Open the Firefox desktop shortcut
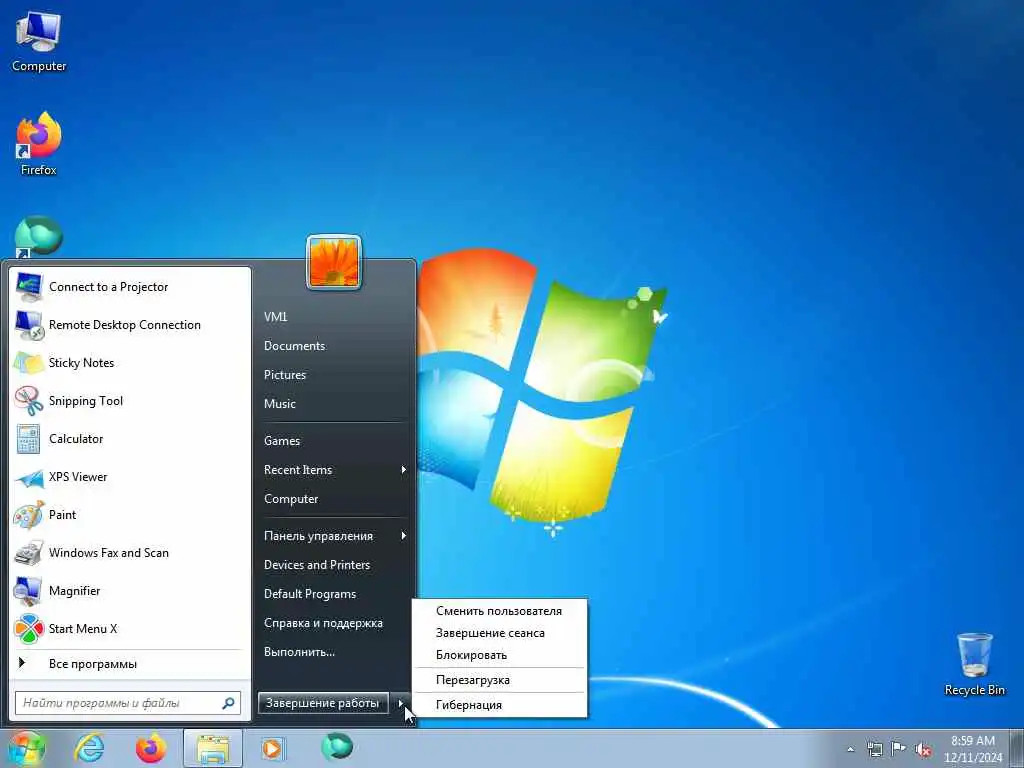 (39, 144)
